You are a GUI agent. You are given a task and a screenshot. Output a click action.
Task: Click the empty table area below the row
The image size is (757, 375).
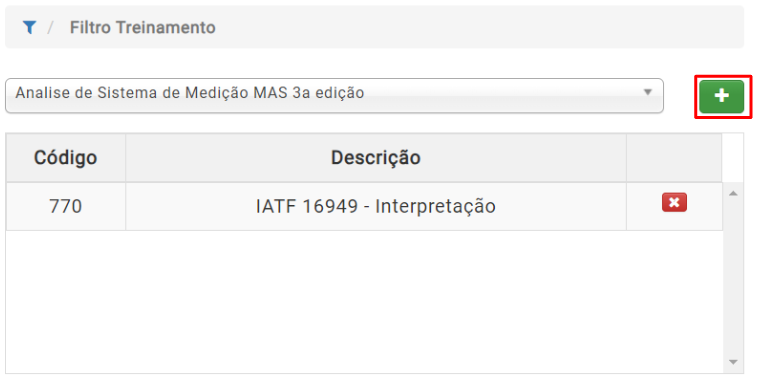tap(364, 302)
